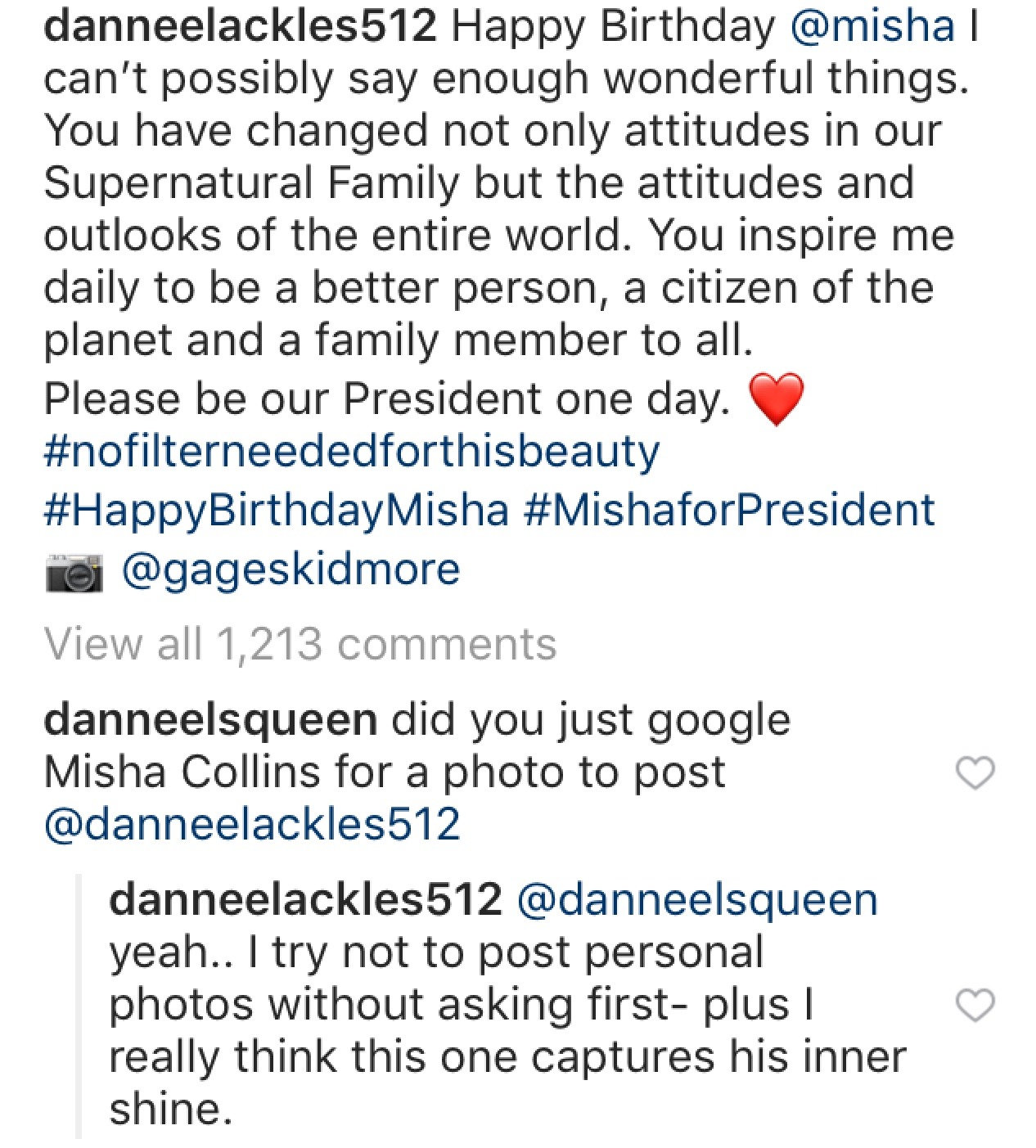
Task: Tap the @danneelsqueen mention in the reply
Action: coord(696,899)
